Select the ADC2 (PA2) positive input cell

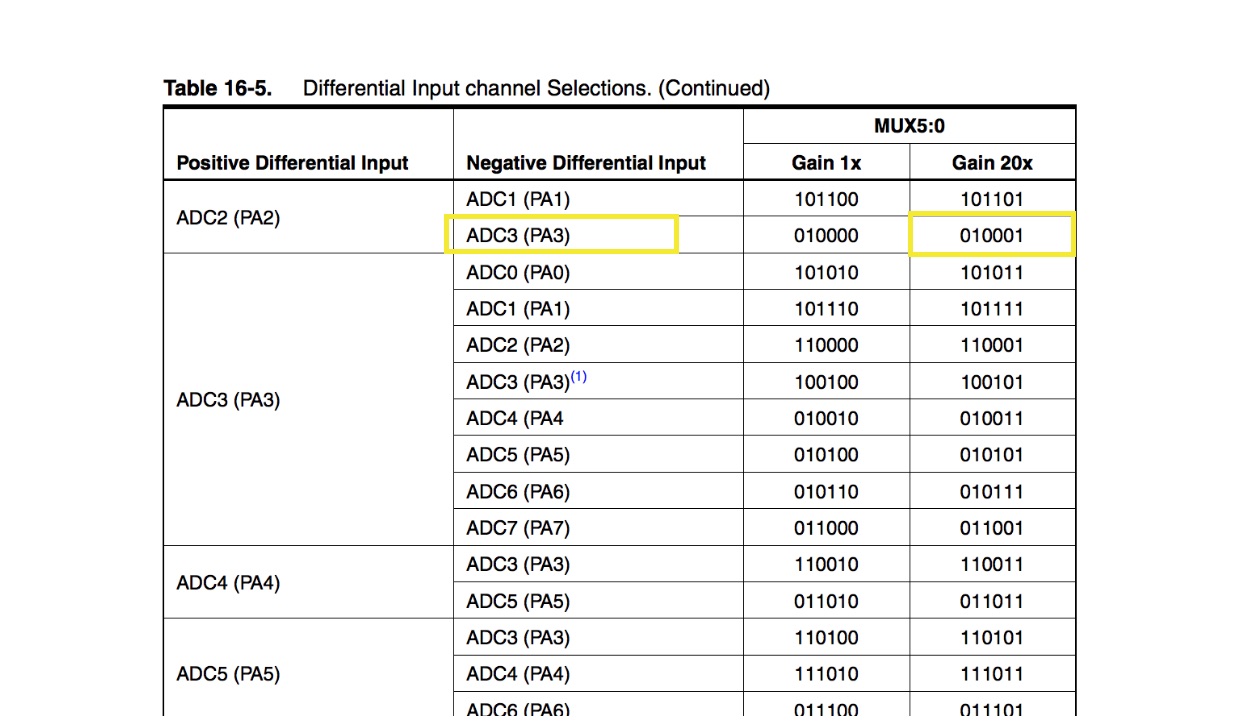point(228,217)
